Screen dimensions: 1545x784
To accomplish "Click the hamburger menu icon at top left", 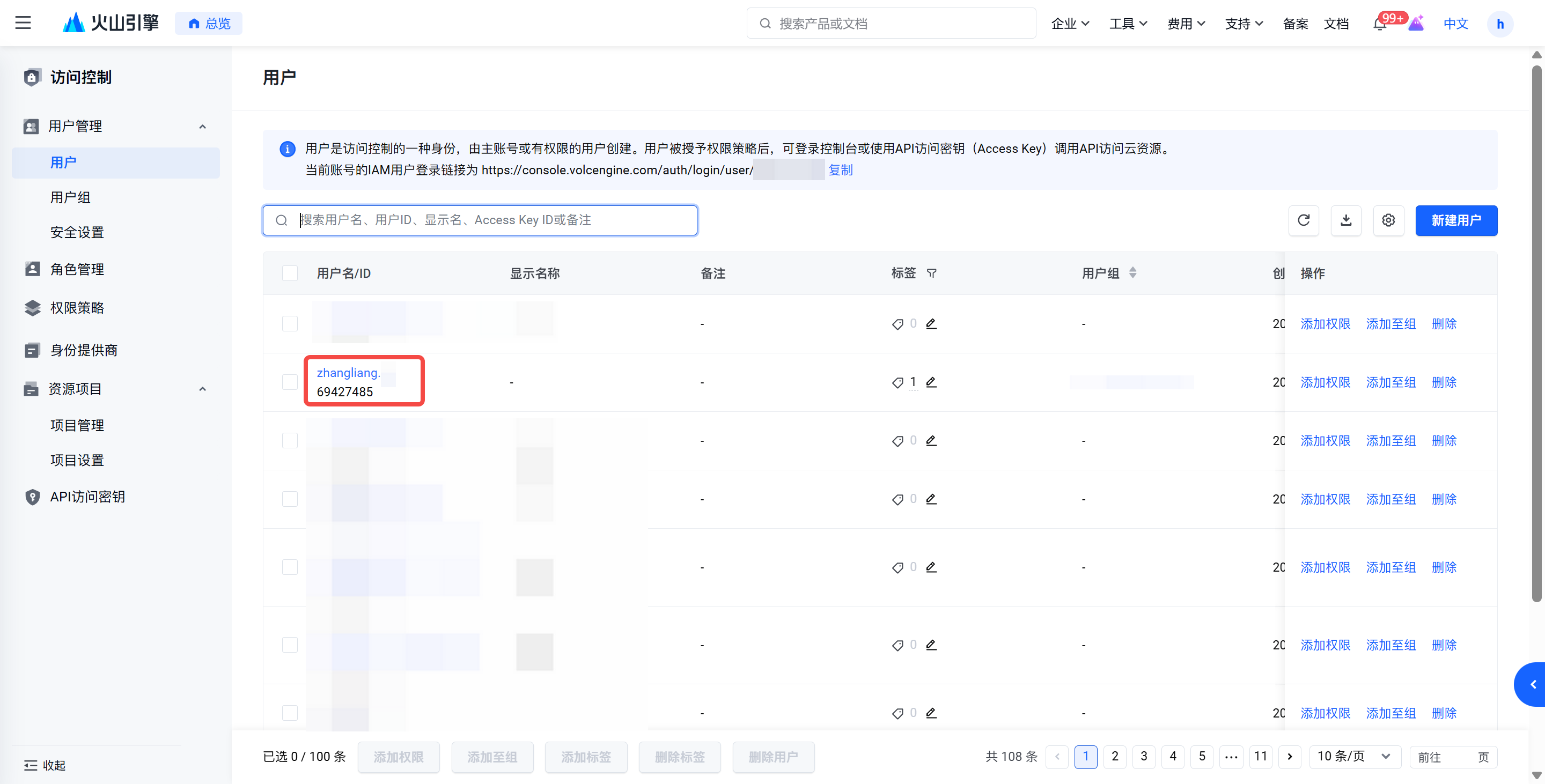I will pyautogui.click(x=23, y=23).
